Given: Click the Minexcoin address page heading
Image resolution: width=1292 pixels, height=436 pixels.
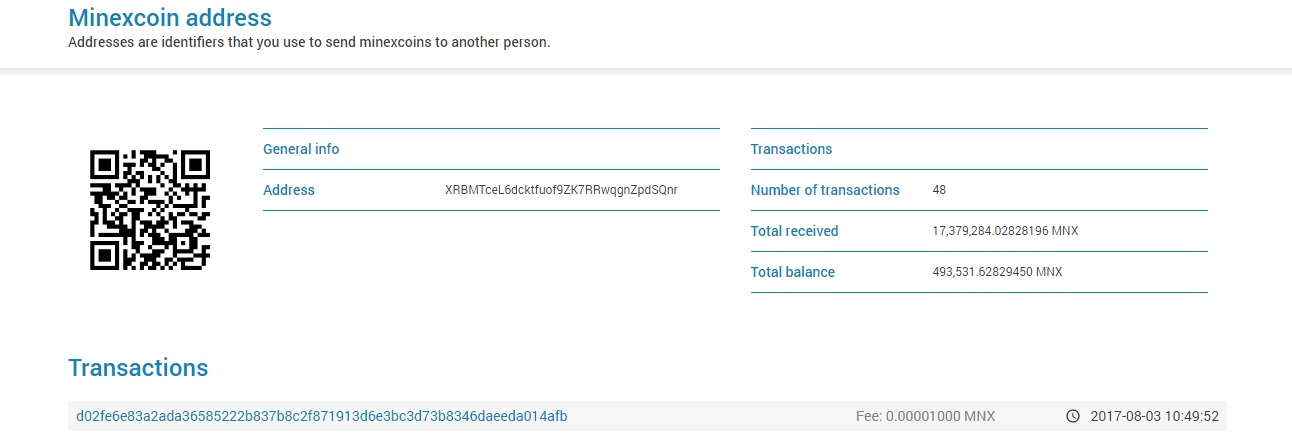Looking at the screenshot, I should point(169,17).
